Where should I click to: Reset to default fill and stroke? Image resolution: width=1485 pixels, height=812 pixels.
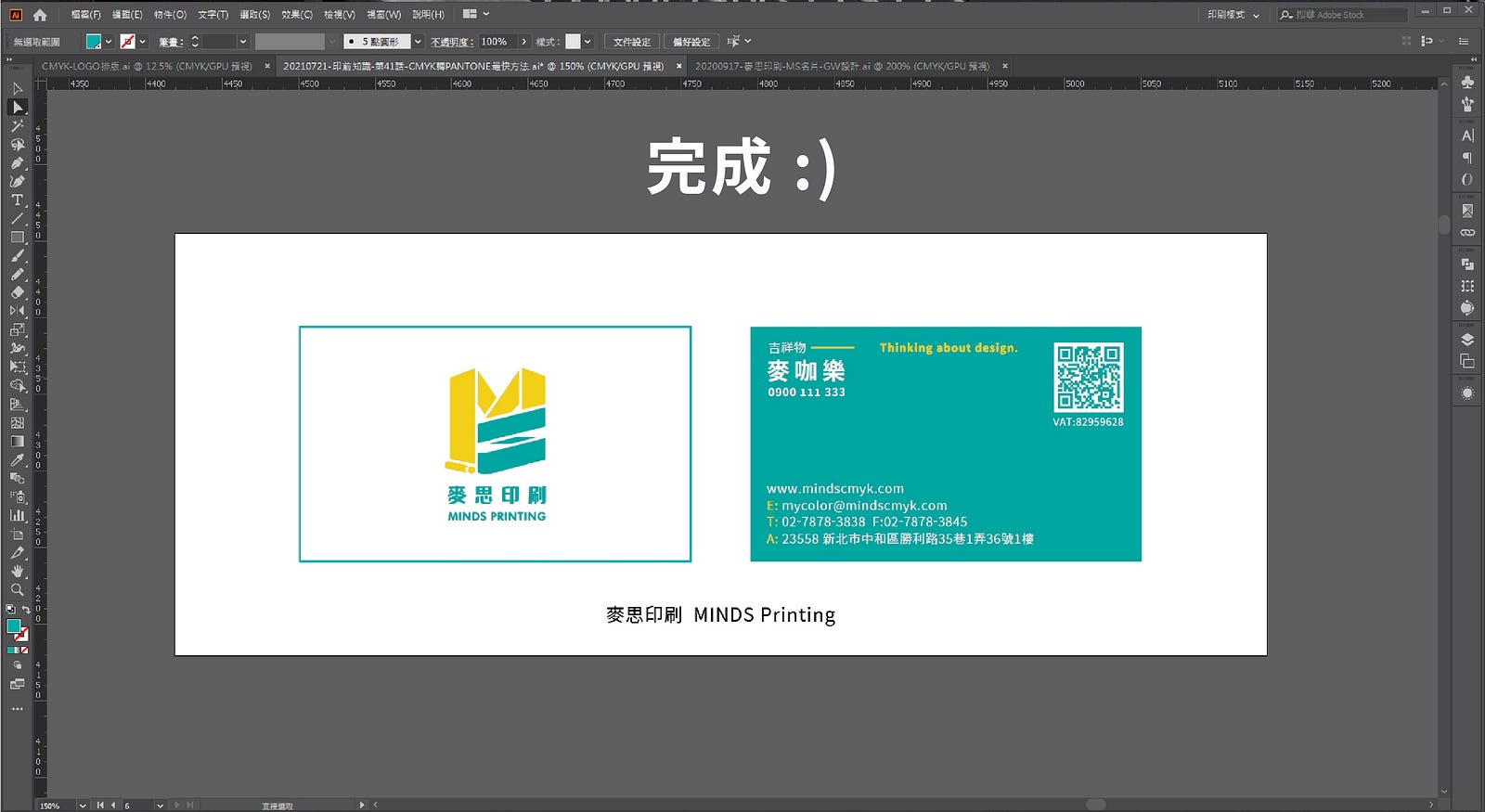(10, 610)
